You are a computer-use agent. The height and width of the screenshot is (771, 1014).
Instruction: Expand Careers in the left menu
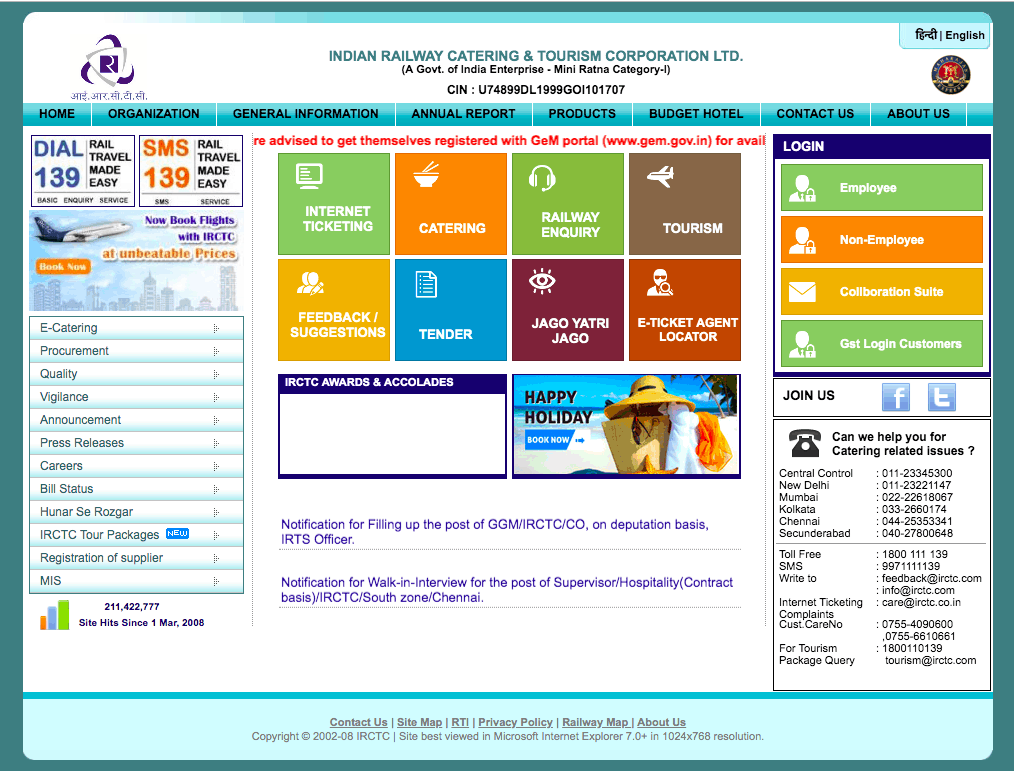[136, 466]
